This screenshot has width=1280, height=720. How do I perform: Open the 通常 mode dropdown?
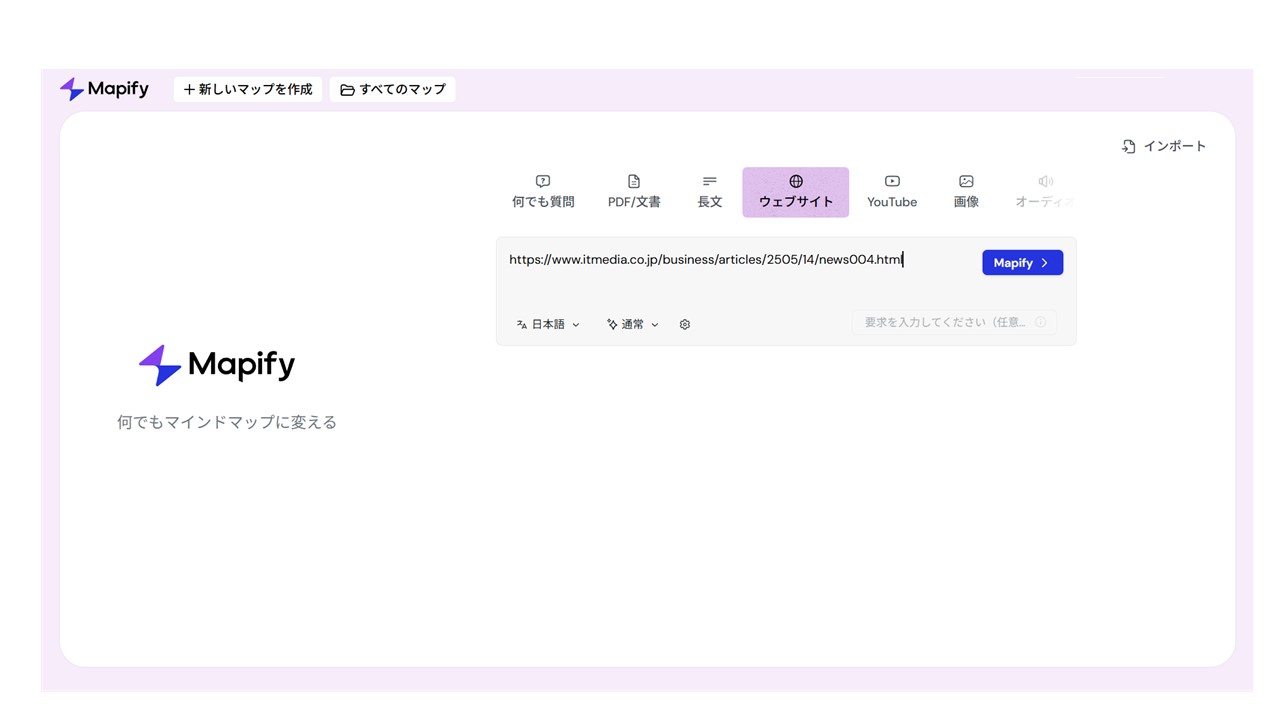pos(633,324)
